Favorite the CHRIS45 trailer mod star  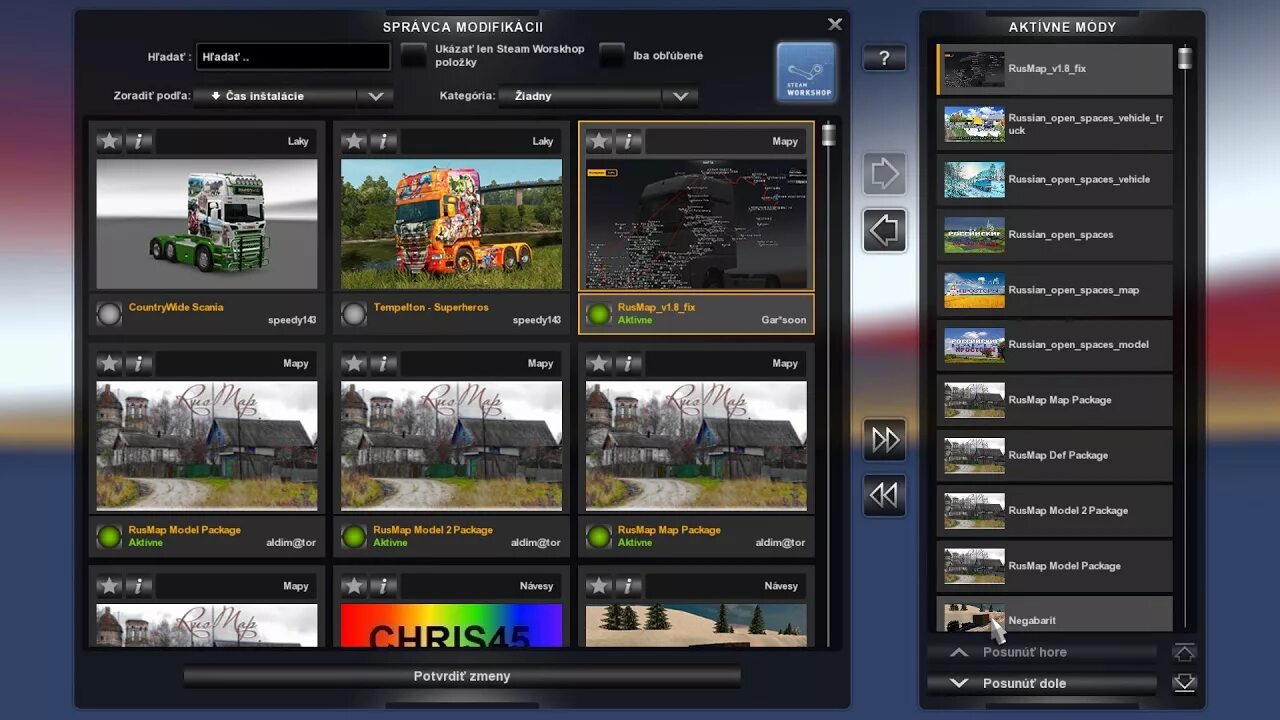(354, 586)
